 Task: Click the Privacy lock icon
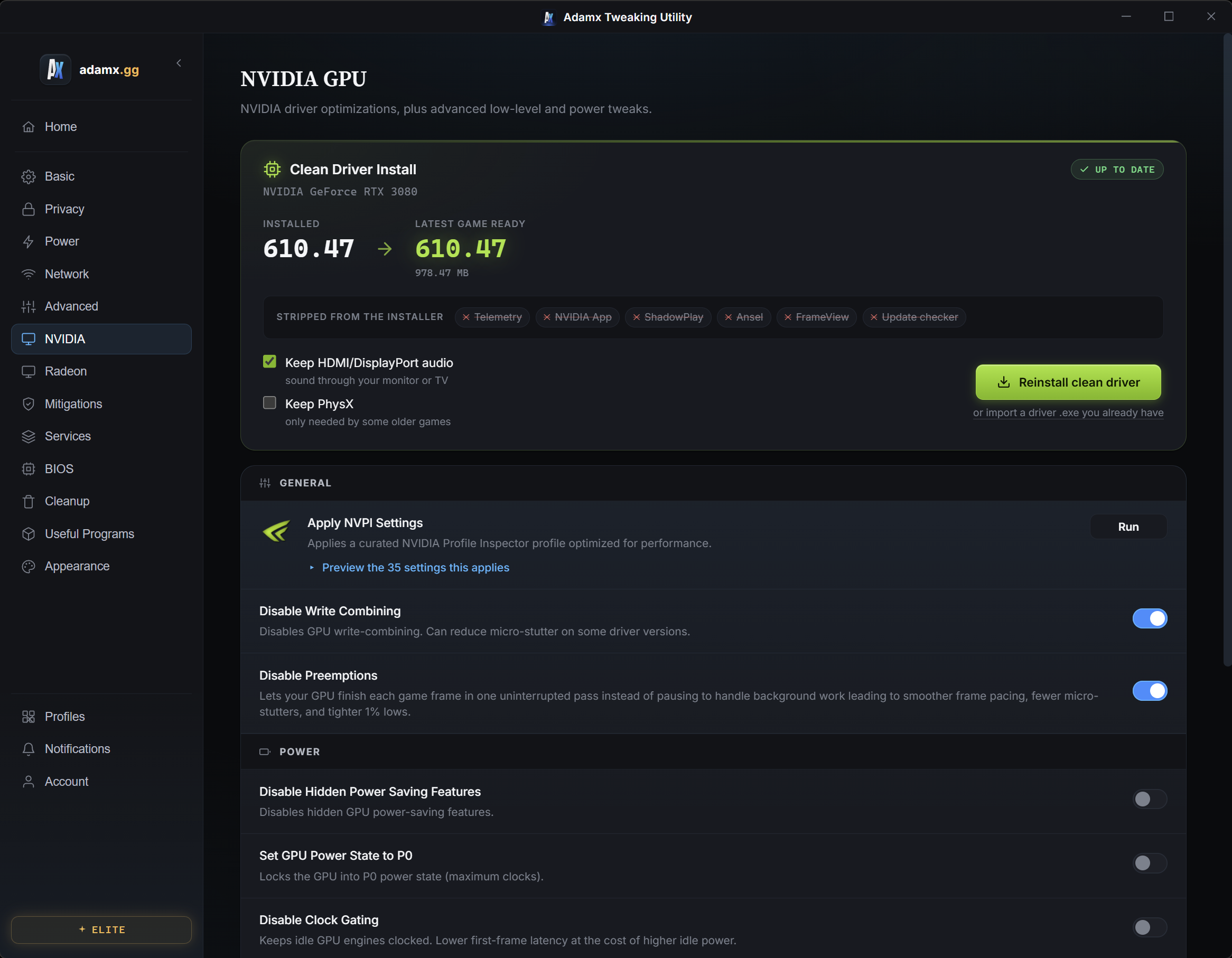[x=28, y=209]
